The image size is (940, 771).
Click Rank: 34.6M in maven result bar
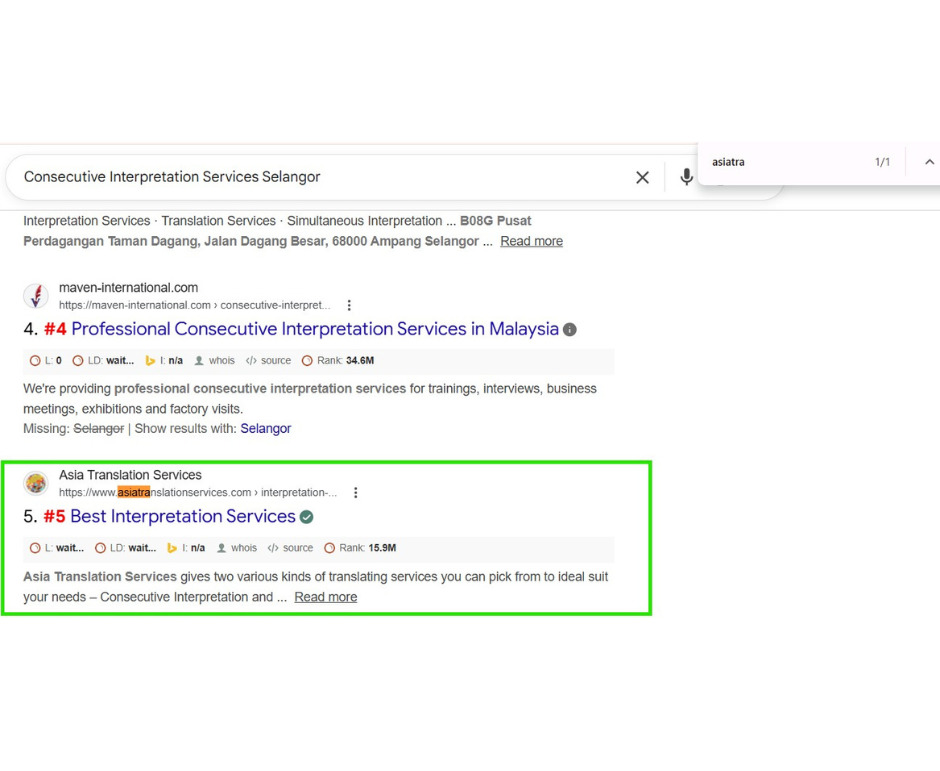[338, 360]
